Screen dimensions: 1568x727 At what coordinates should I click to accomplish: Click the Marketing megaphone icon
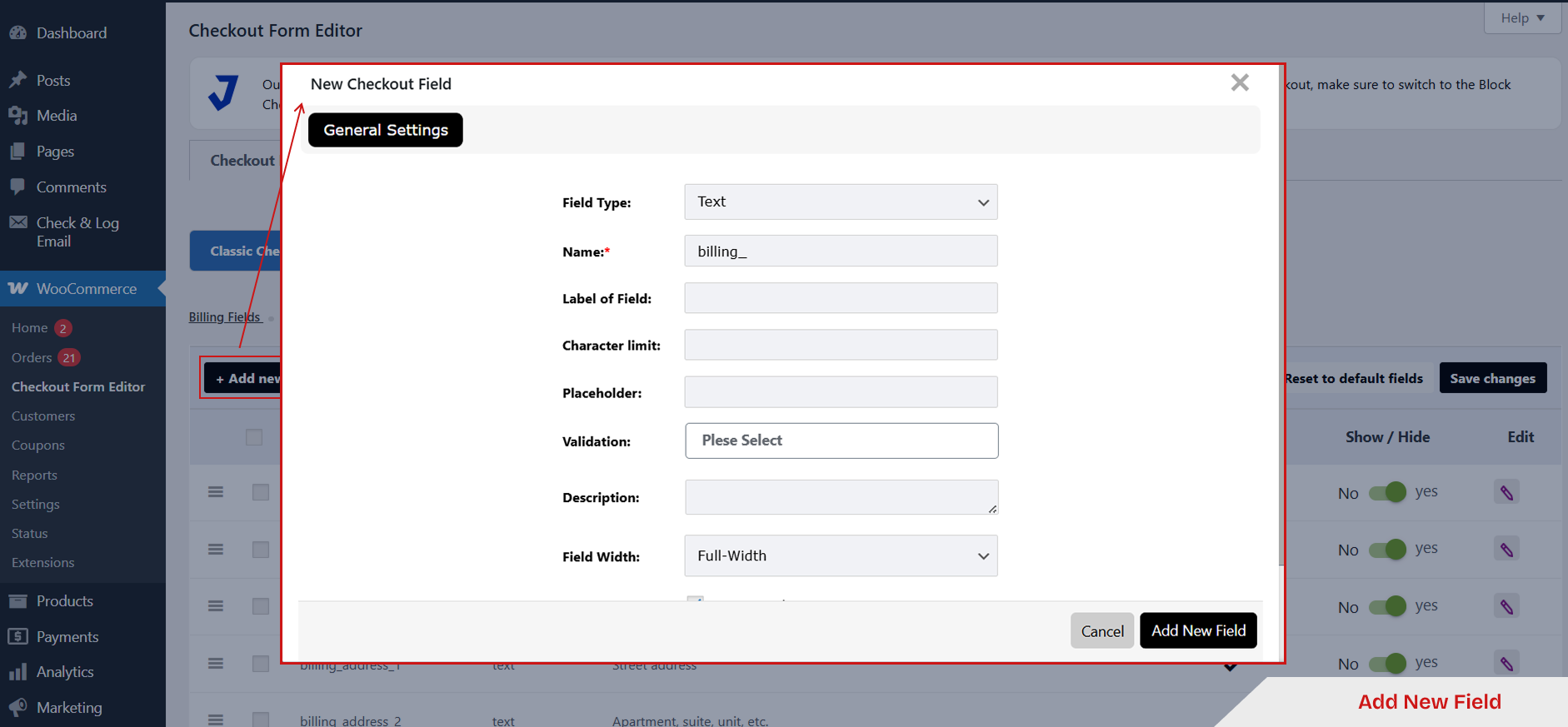[18, 707]
